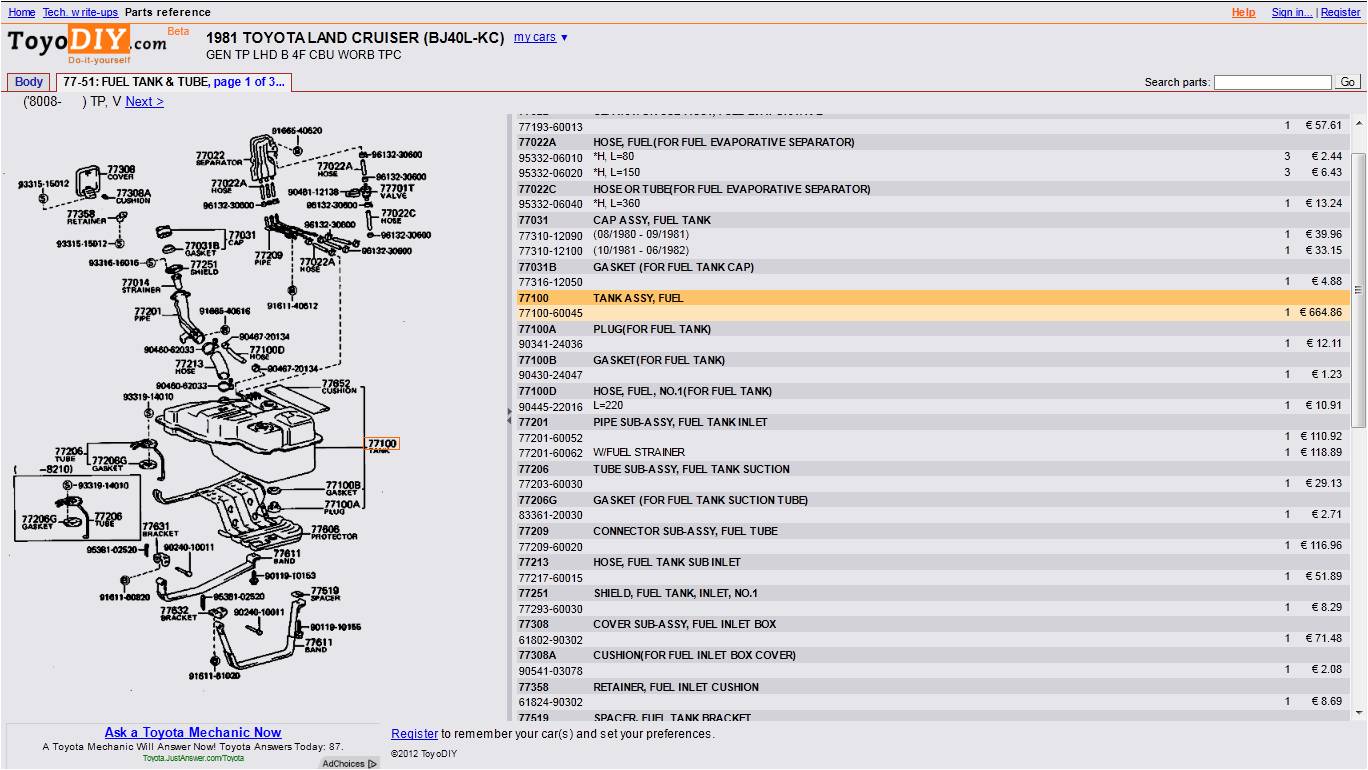
Task: Click the 77209 CONNECTOR SUB-ASSY heading
Action: point(933,531)
